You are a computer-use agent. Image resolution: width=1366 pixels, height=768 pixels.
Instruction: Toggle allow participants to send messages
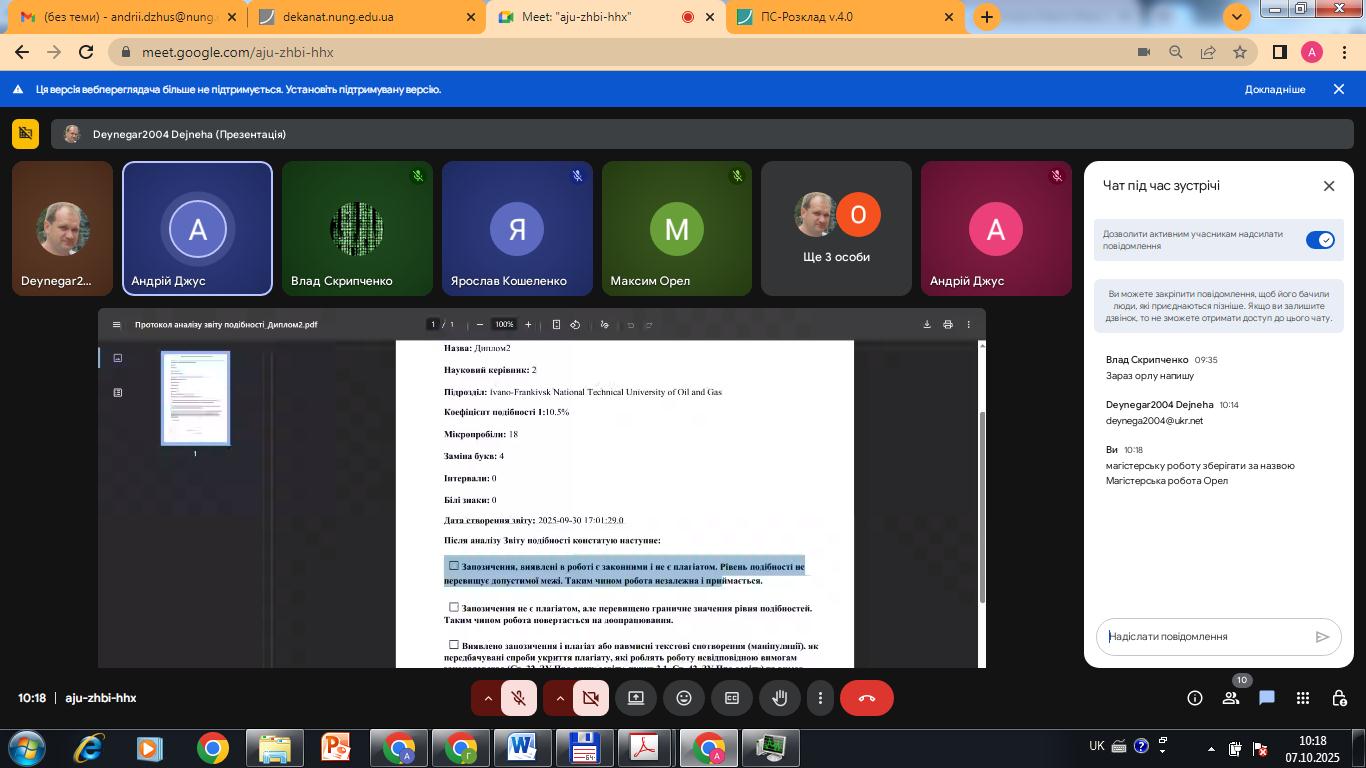1320,240
